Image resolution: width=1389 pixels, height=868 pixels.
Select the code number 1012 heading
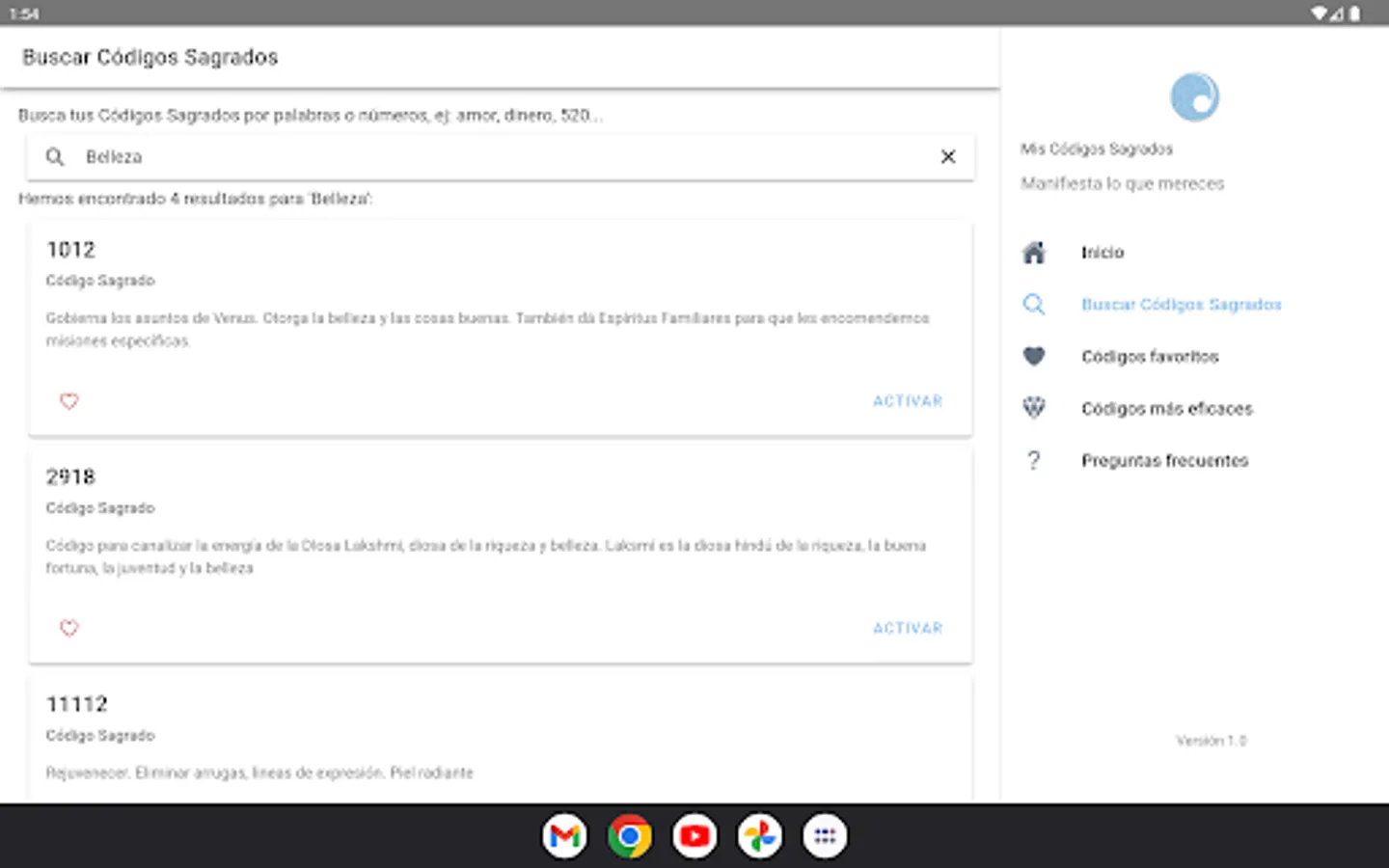tap(71, 250)
